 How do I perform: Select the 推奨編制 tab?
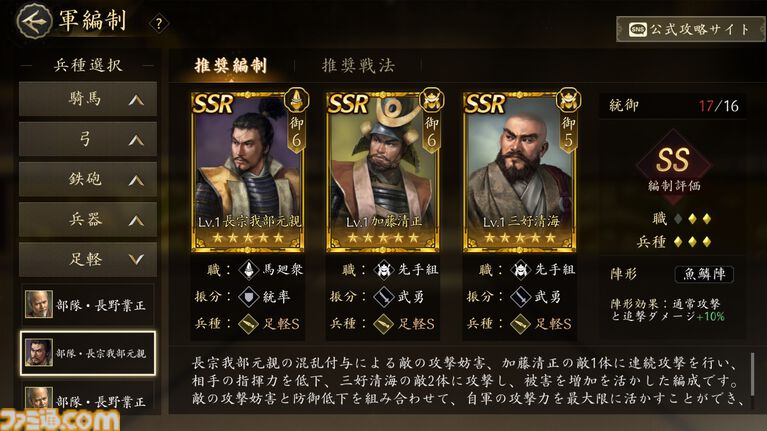coord(230,66)
